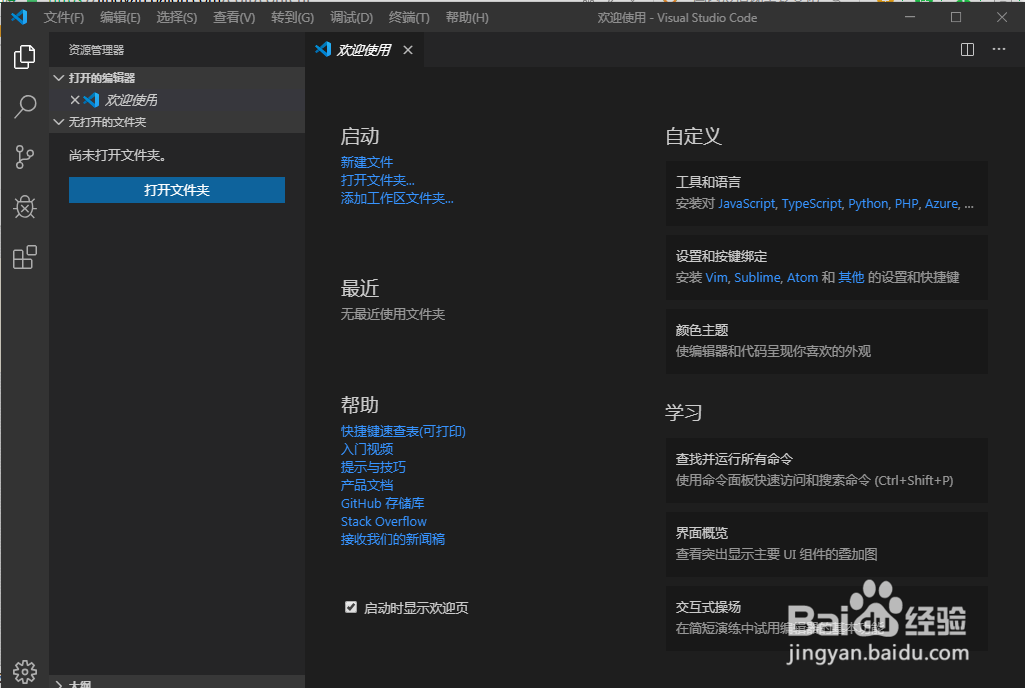The width and height of the screenshot is (1025, 688).
Task: Click the 颜色主题 customization card
Action: [826, 340]
